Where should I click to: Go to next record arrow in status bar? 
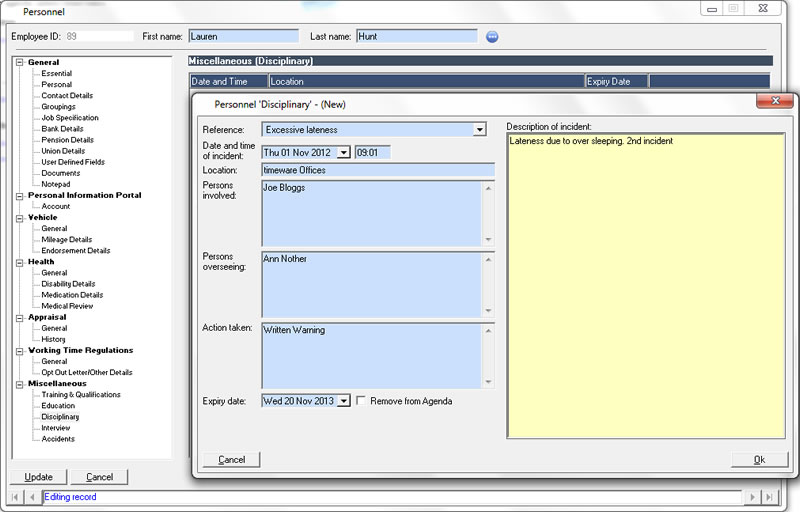point(752,497)
